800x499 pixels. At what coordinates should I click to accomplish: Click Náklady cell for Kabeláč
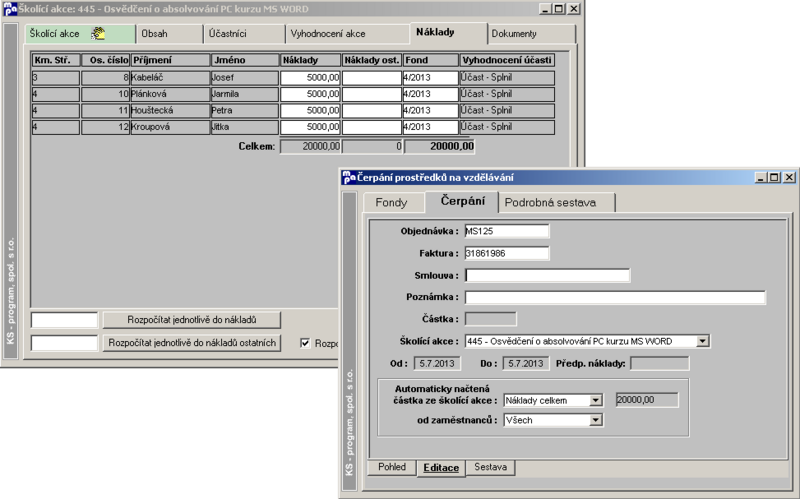click(310, 78)
